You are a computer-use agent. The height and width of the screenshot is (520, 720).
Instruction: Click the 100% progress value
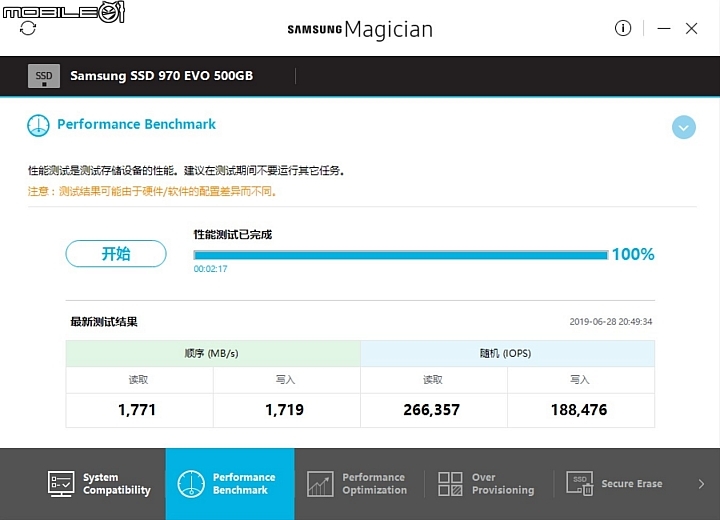click(633, 254)
